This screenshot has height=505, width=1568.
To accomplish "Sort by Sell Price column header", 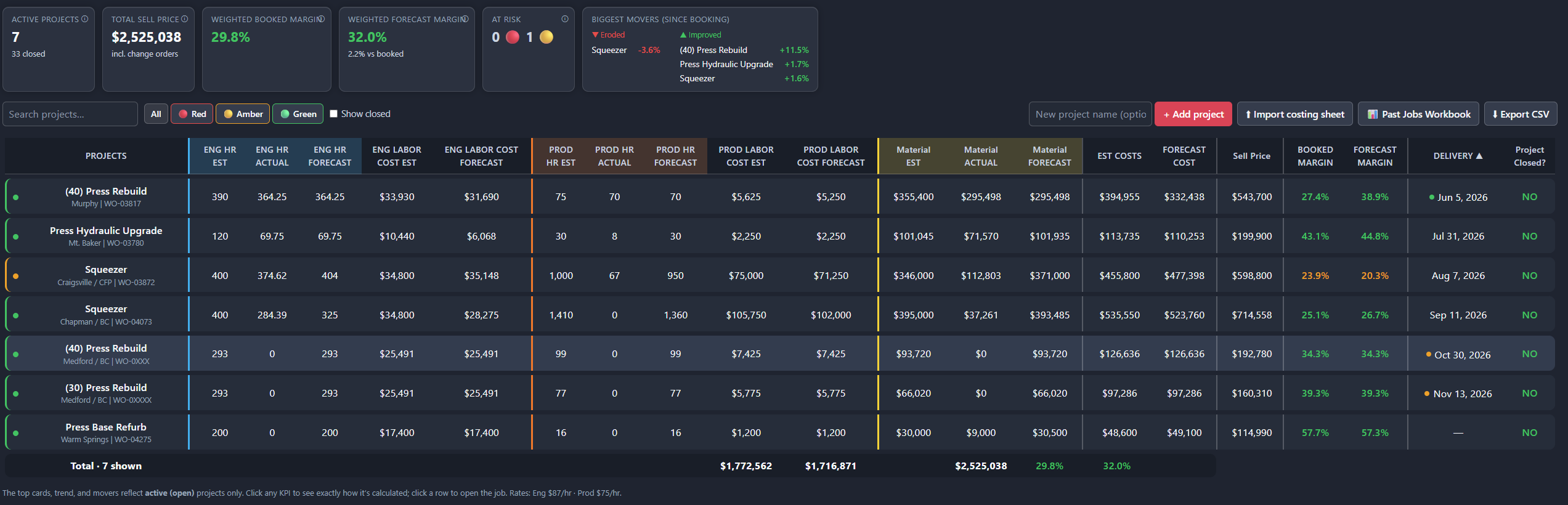I will tap(1251, 156).
